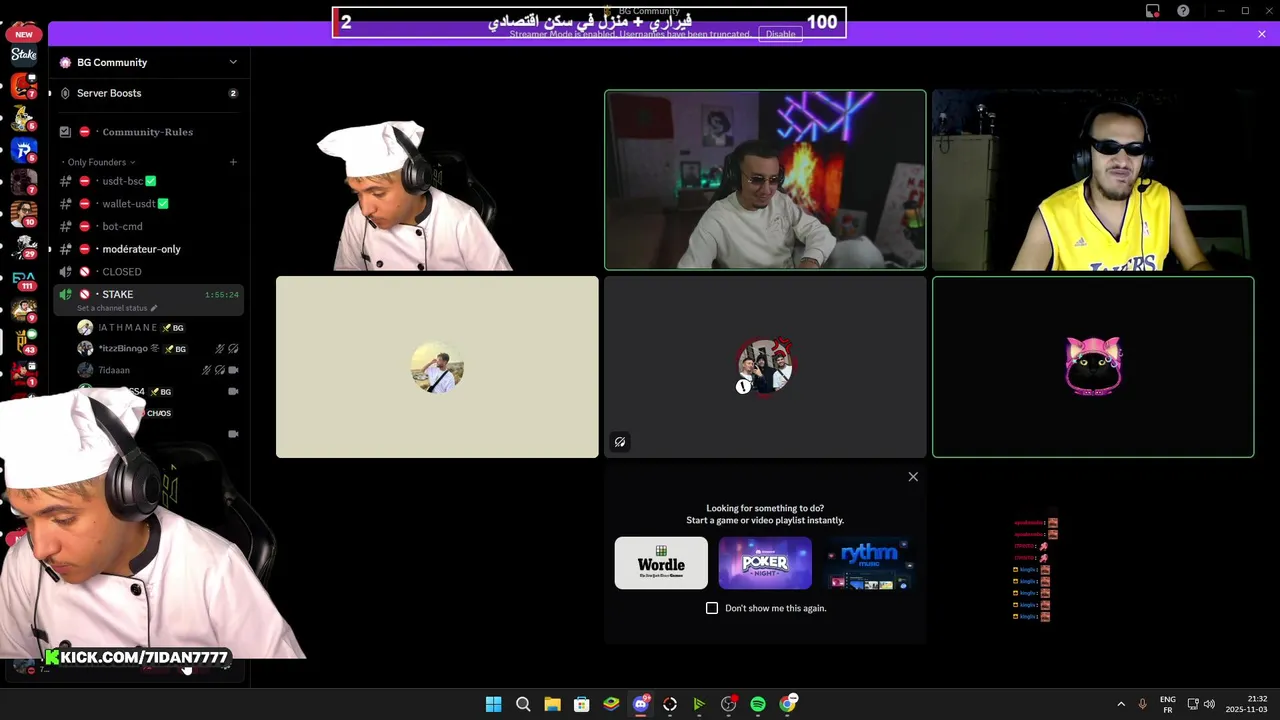
Task: Click the volume icon in system tray
Action: pos(1209,704)
